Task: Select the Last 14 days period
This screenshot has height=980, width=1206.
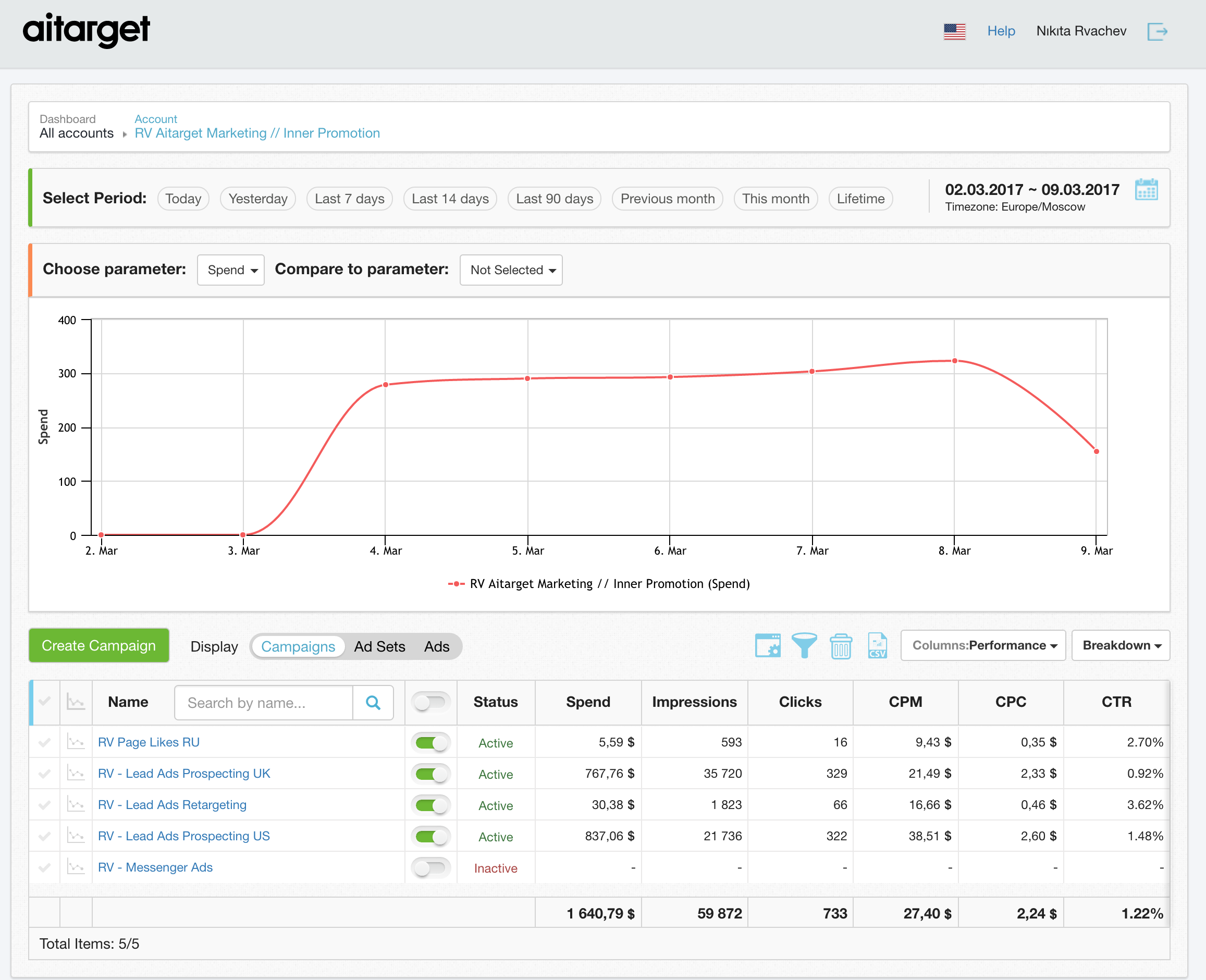Action: point(450,199)
